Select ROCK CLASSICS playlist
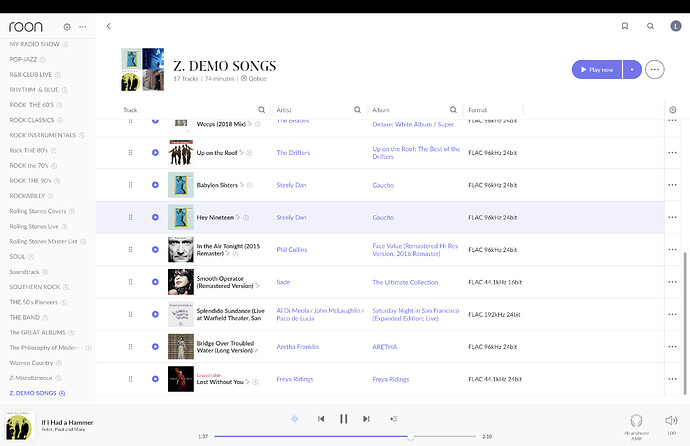Screen dimensions: 690x446 tap(32, 120)
